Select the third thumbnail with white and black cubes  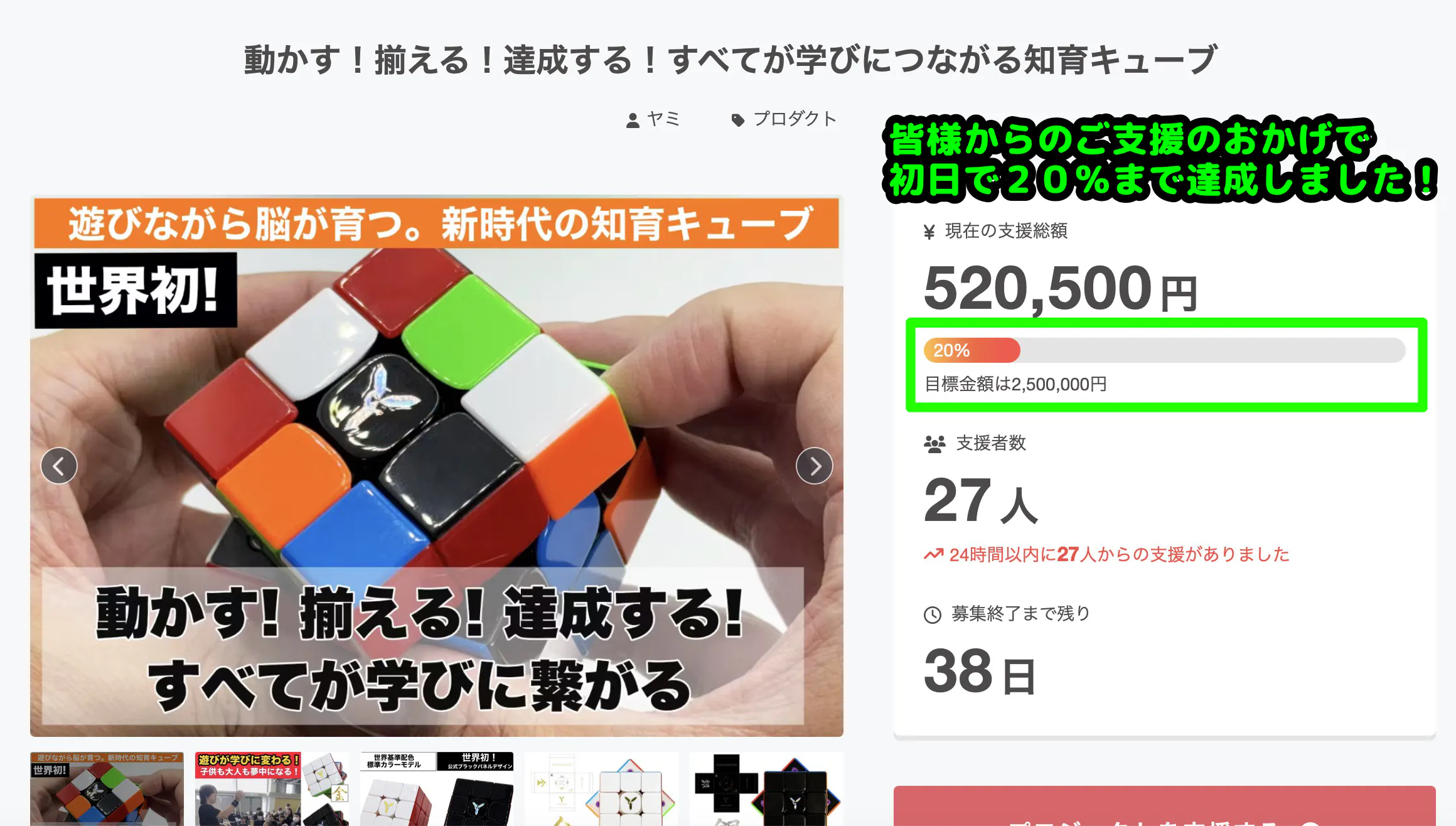pos(437,789)
